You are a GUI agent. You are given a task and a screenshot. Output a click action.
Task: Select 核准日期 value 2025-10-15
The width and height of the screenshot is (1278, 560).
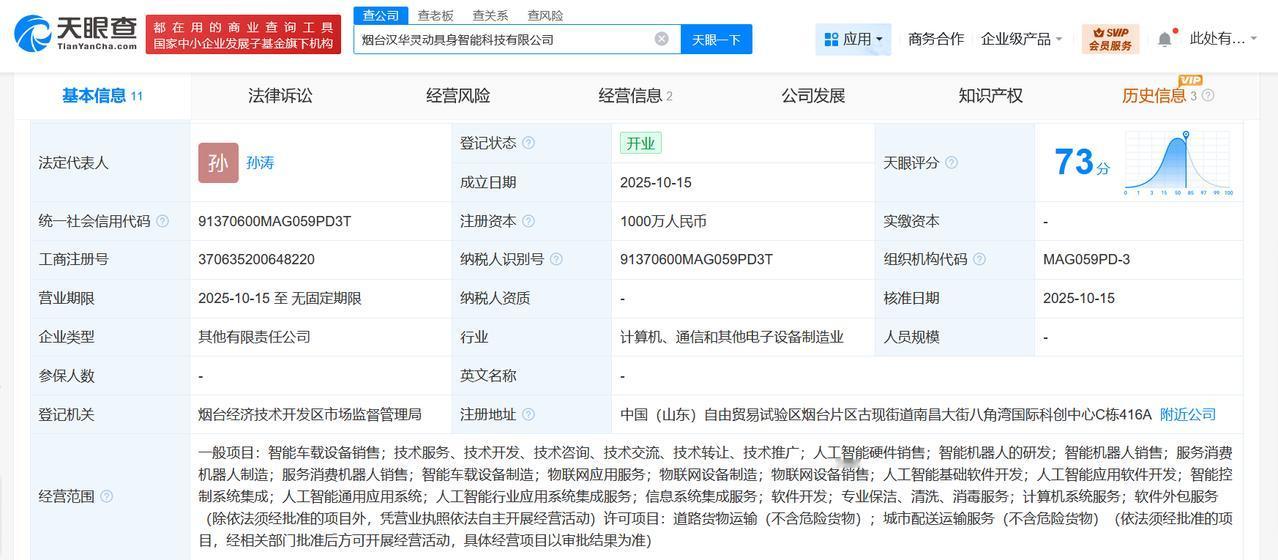coord(1079,298)
